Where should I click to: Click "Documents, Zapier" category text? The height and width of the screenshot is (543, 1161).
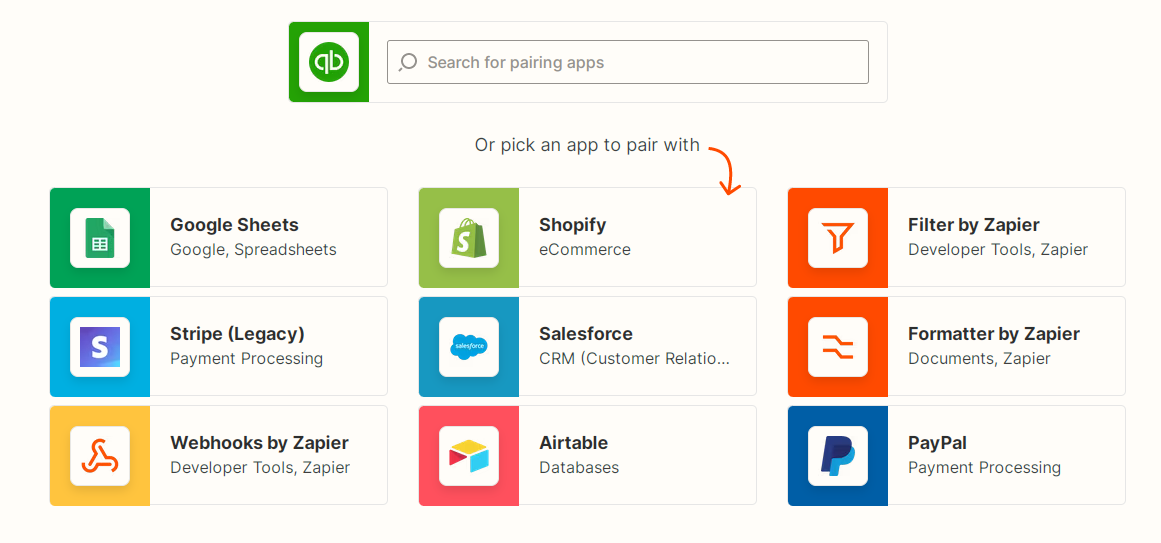979,359
